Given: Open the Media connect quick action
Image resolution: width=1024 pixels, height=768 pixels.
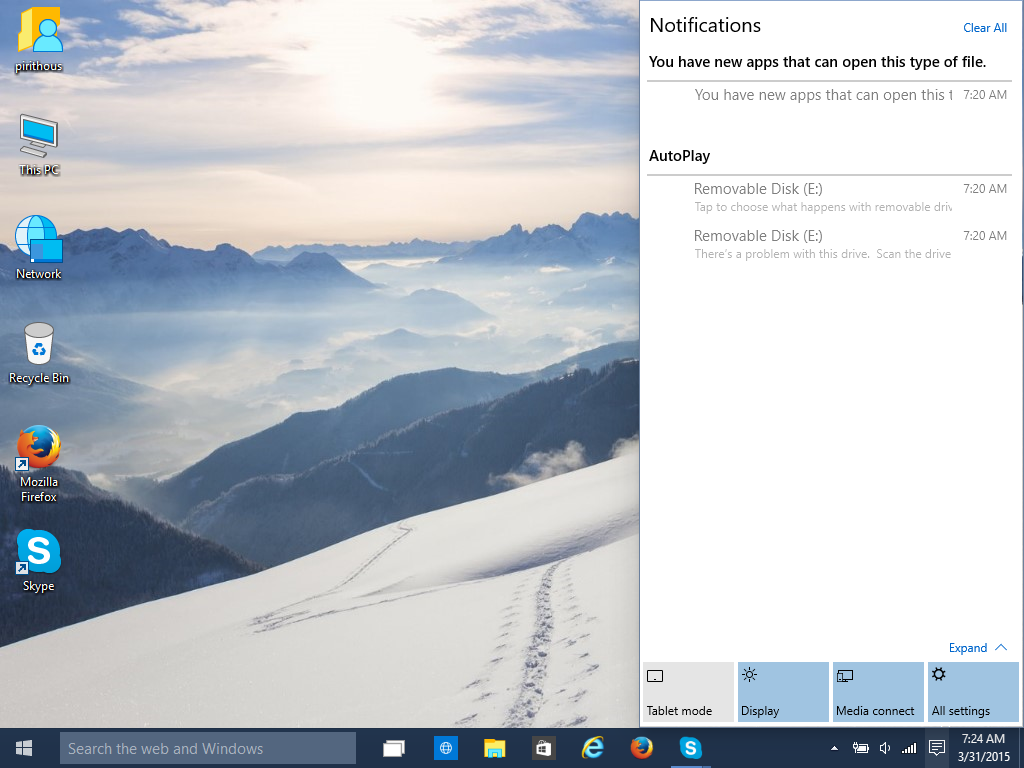Looking at the screenshot, I should (878, 692).
